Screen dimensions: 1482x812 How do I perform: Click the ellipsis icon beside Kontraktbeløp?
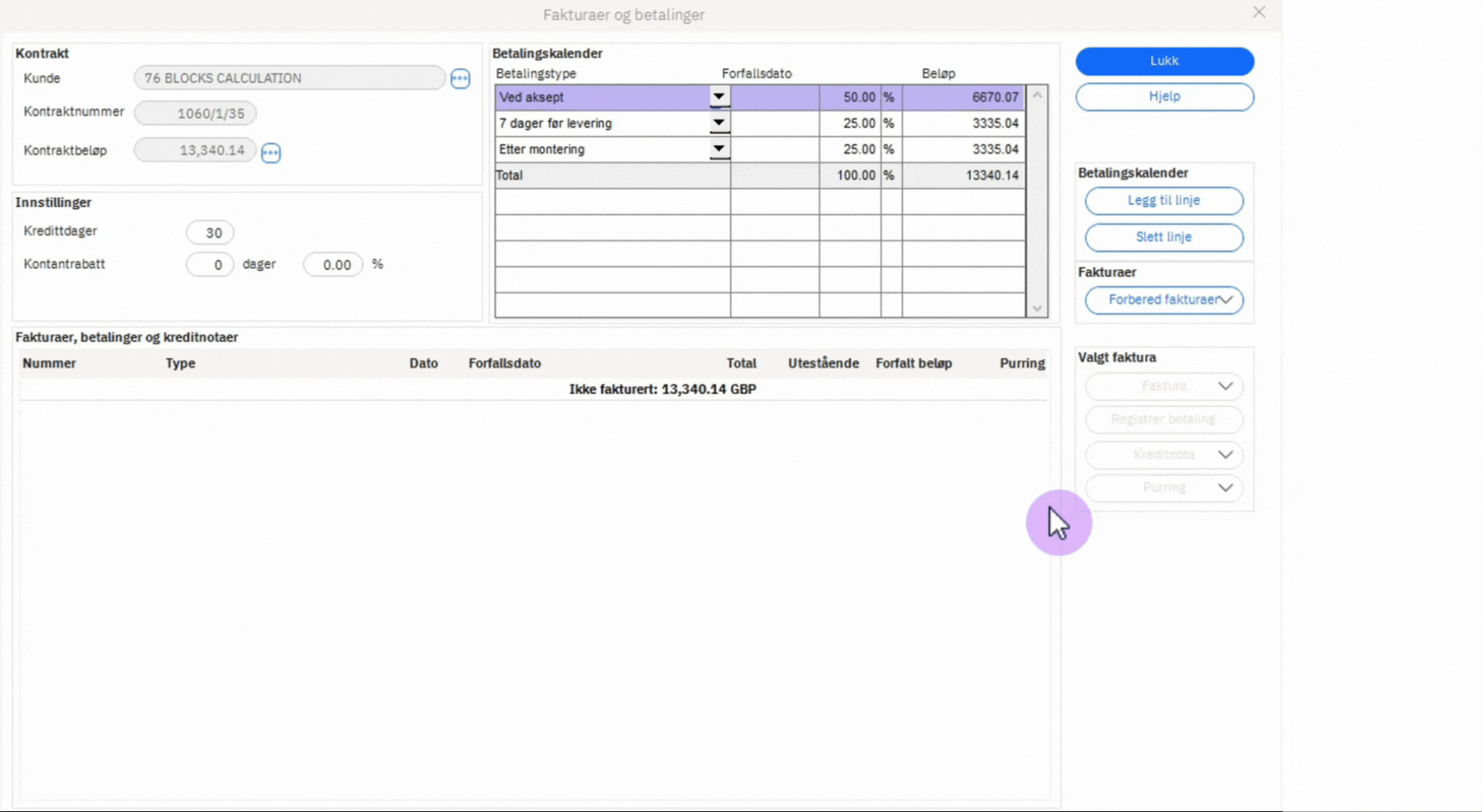(x=271, y=152)
